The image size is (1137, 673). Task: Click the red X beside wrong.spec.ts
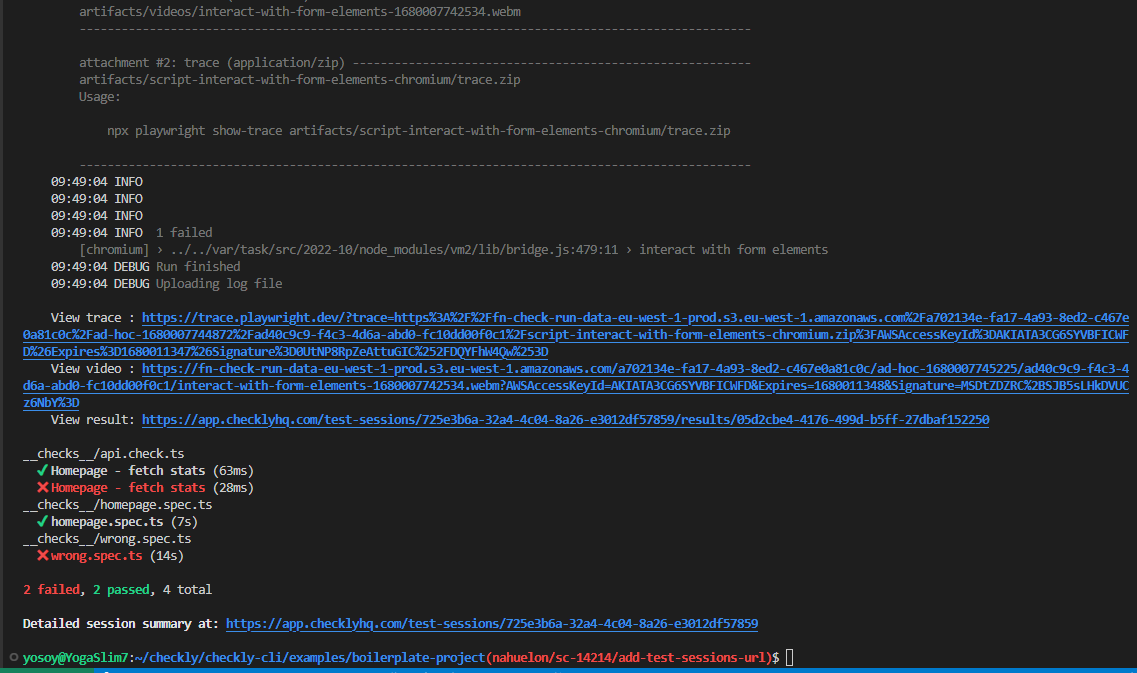point(43,556)
